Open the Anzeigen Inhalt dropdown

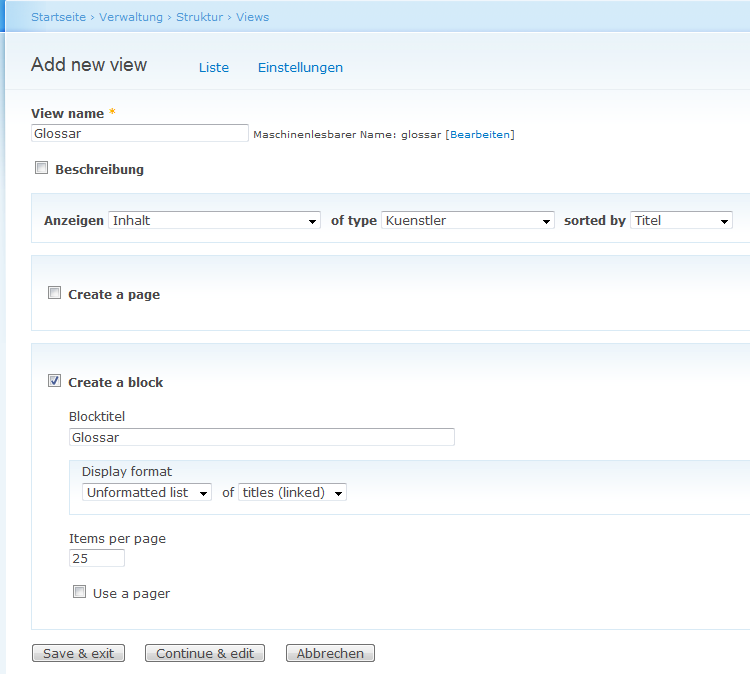pyautogui.click(x=214, y=220)
